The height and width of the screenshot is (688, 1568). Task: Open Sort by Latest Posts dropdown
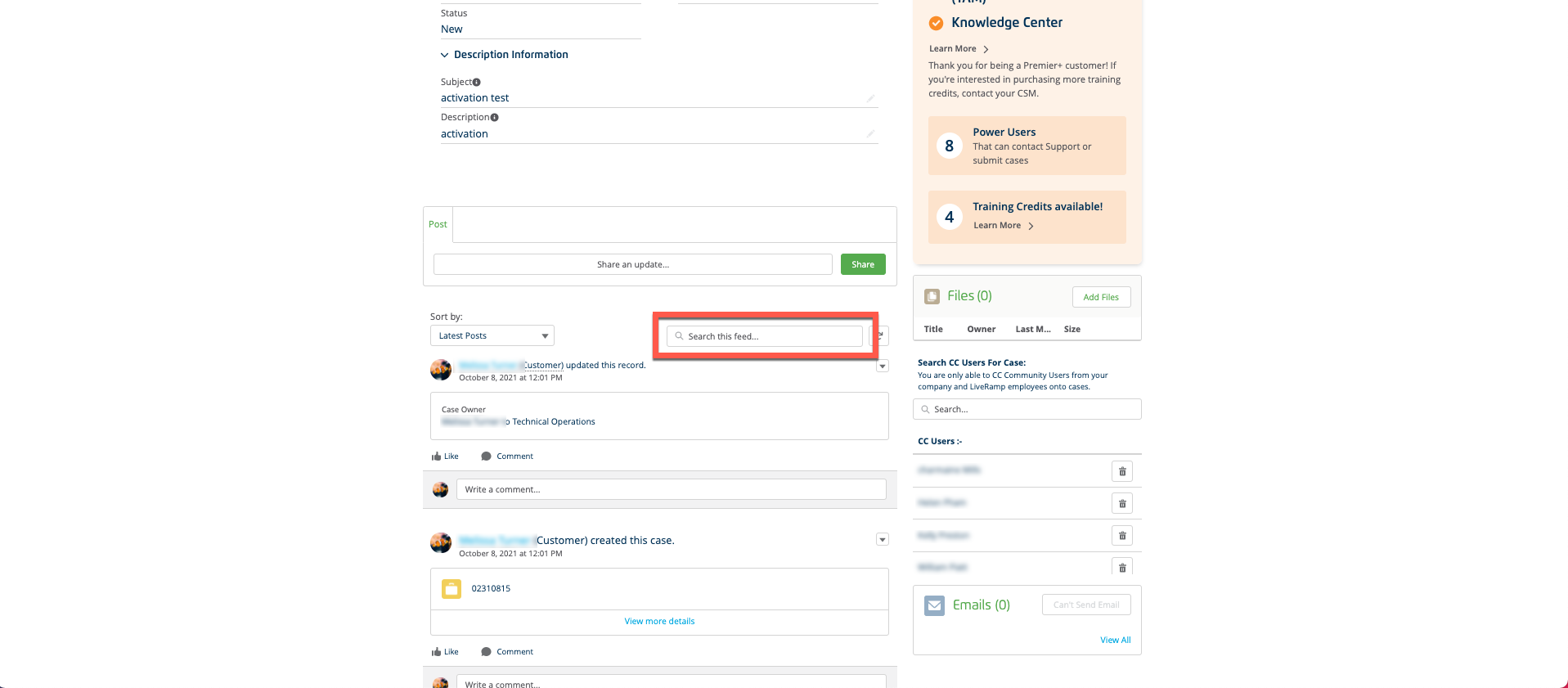[x=492, y=336]
